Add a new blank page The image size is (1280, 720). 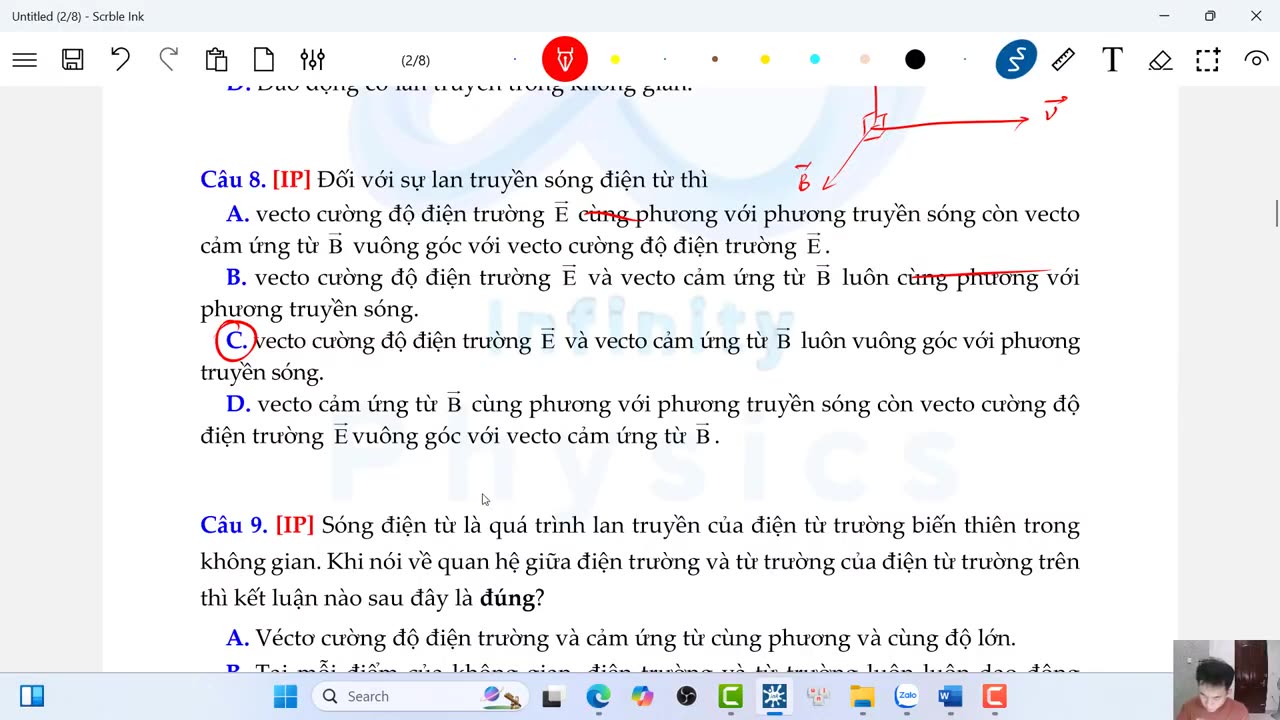(264, 60)
